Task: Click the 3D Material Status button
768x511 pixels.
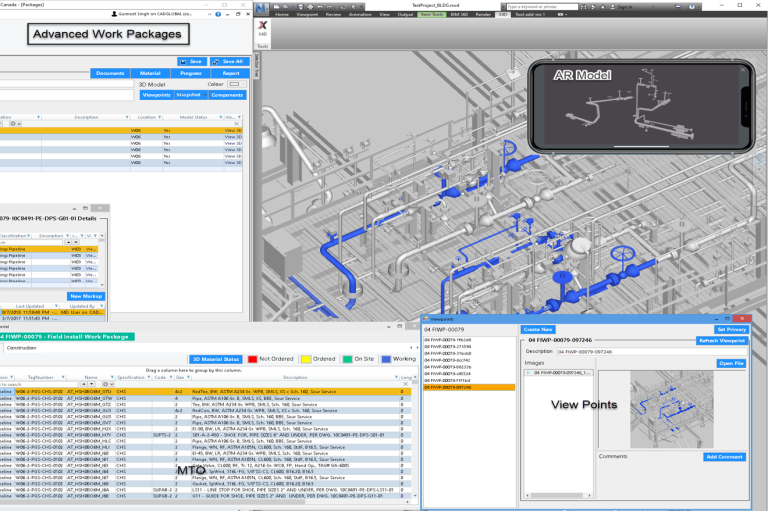Action: point(216,359)
